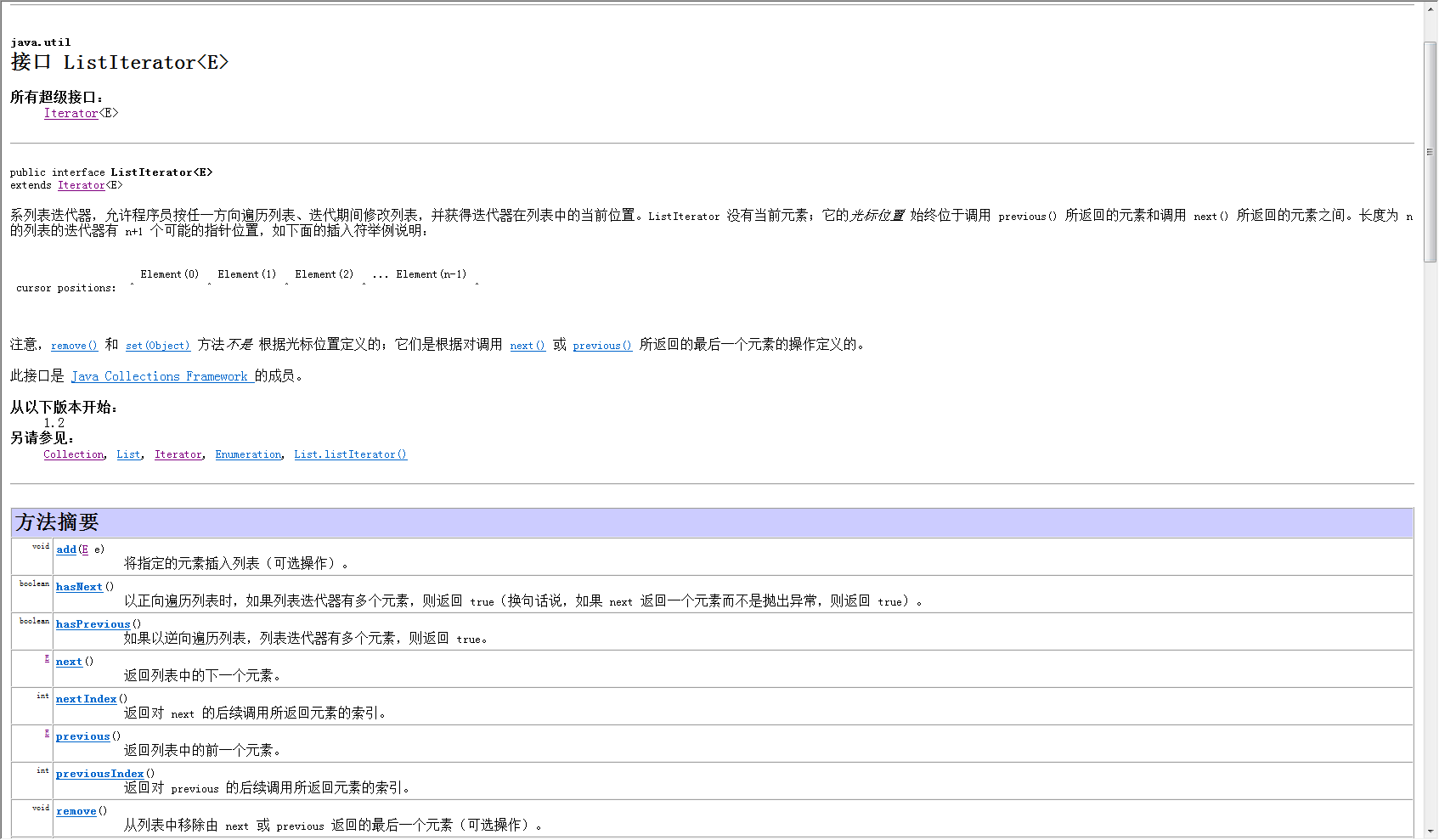The width and height of the screenshot is (1439, 840).
Task: Click the '所有超级接口' heading
Action: coord(56,98)
